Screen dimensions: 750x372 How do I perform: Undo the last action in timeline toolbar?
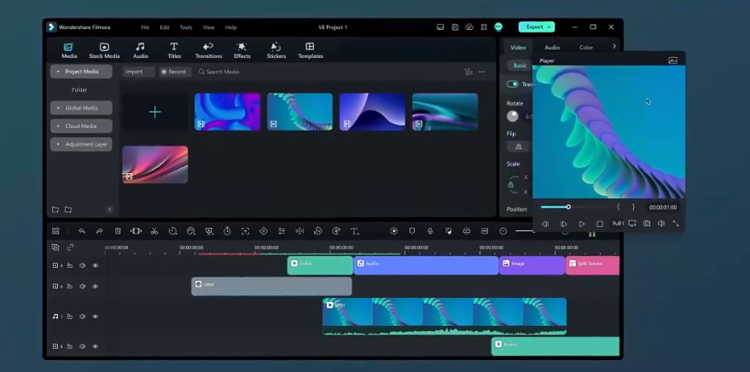82,231
